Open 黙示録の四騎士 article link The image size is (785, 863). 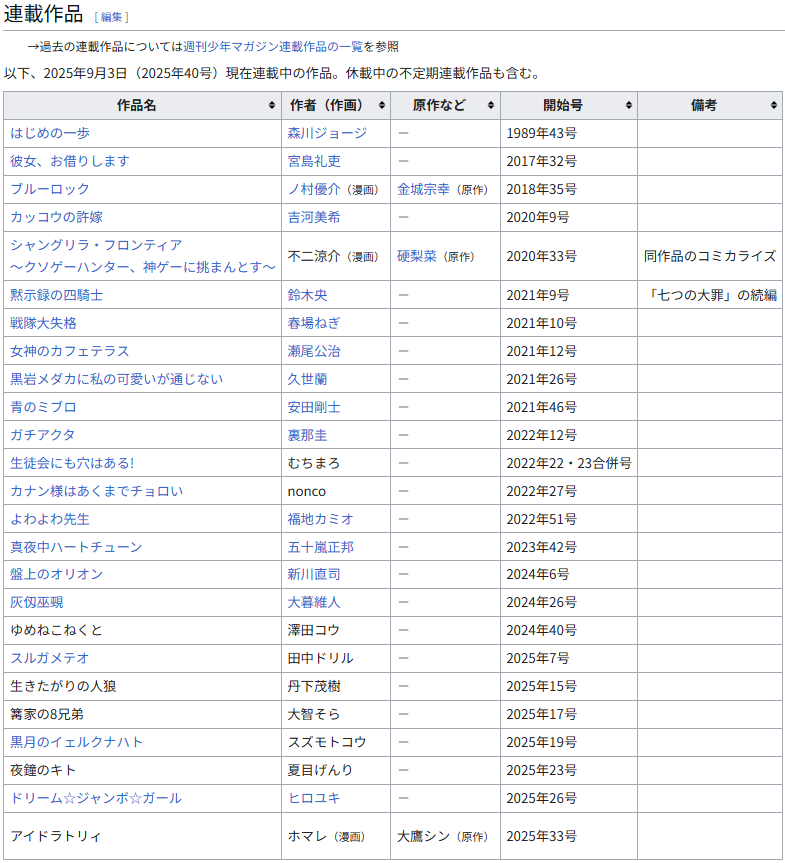tap(57, 295)
